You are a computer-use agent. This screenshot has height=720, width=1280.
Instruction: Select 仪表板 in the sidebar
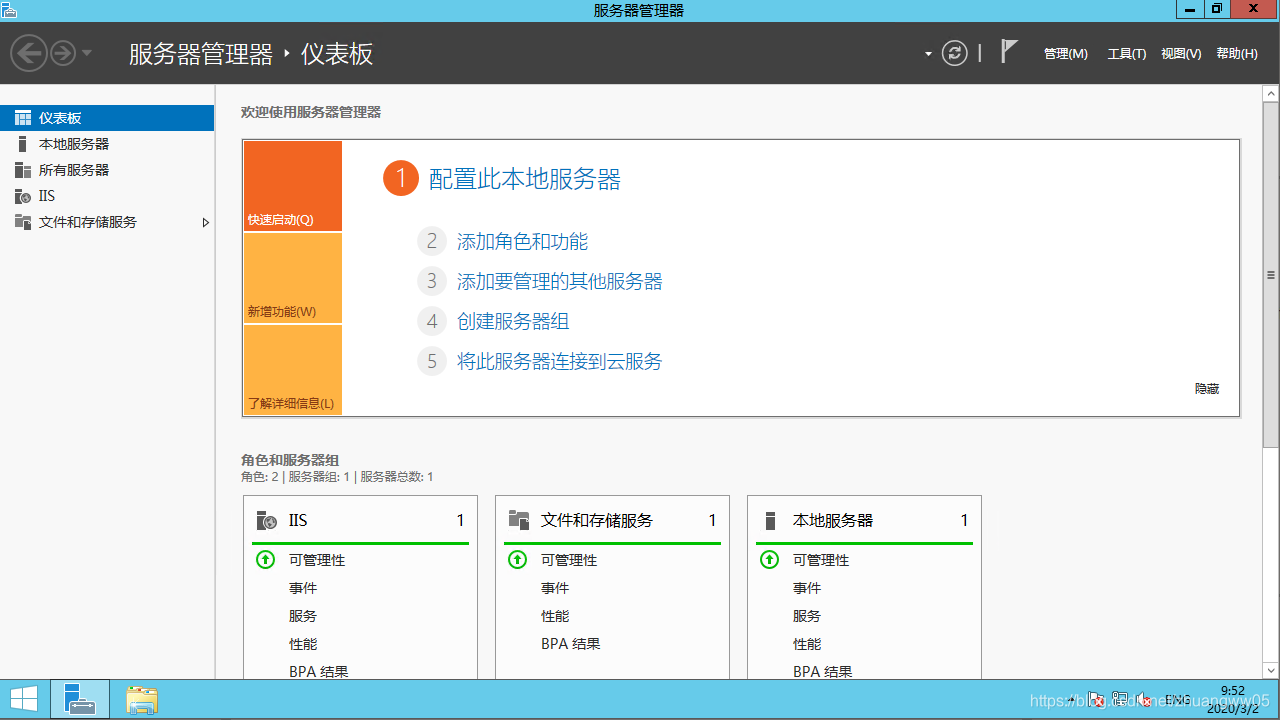tap(107, 118)
